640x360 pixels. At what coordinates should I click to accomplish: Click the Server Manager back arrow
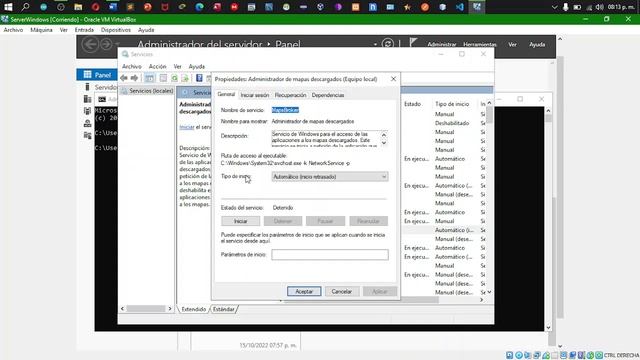coord(90,44)
